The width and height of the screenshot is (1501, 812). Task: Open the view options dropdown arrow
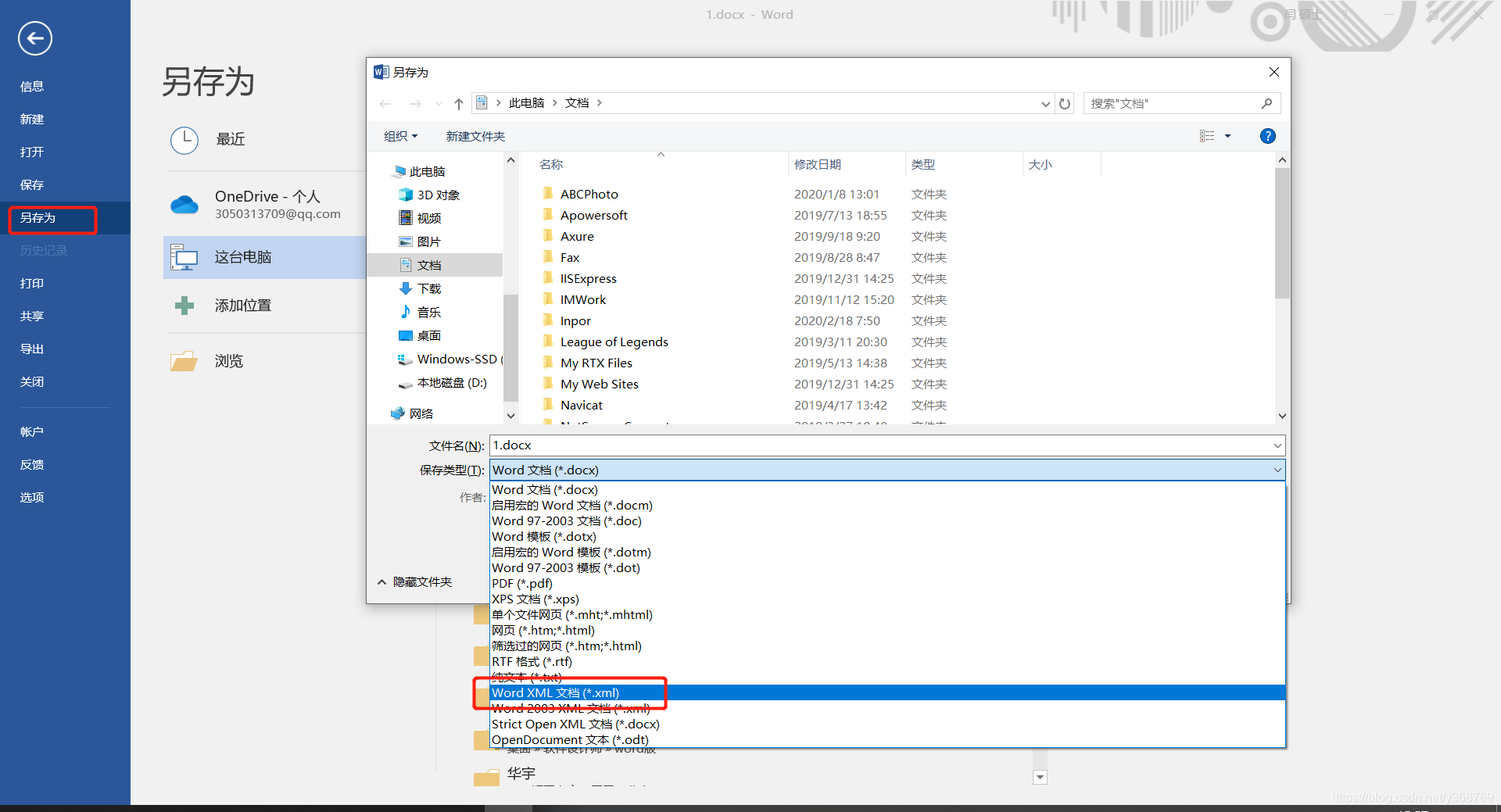point(1227,136)
